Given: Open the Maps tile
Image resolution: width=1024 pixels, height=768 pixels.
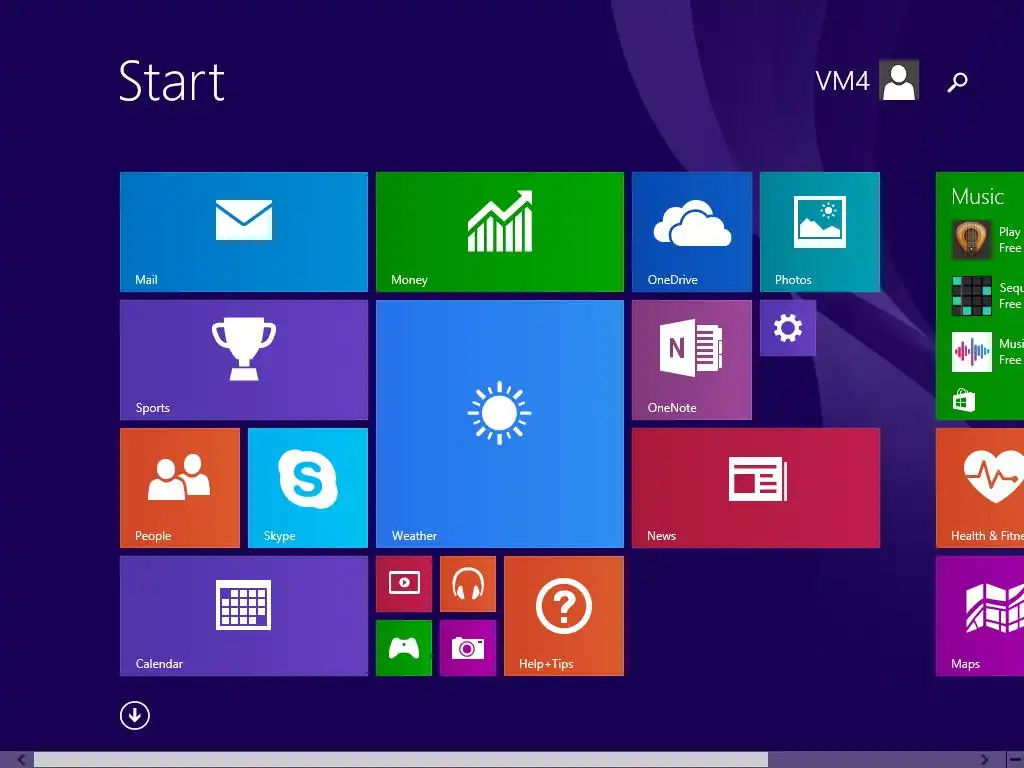Looking at the screenshot, I should (x=980, y=616).
